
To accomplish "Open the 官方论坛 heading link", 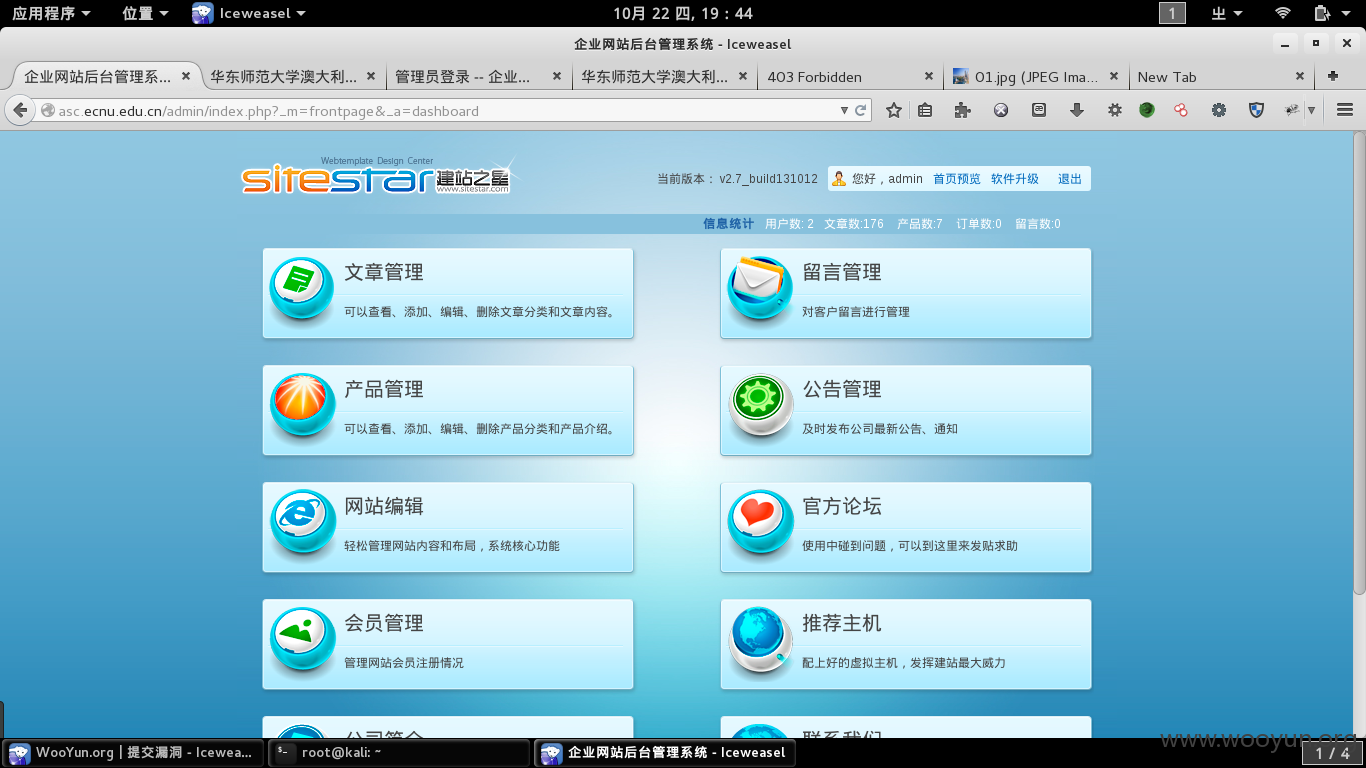I will [x=842, y=506].
